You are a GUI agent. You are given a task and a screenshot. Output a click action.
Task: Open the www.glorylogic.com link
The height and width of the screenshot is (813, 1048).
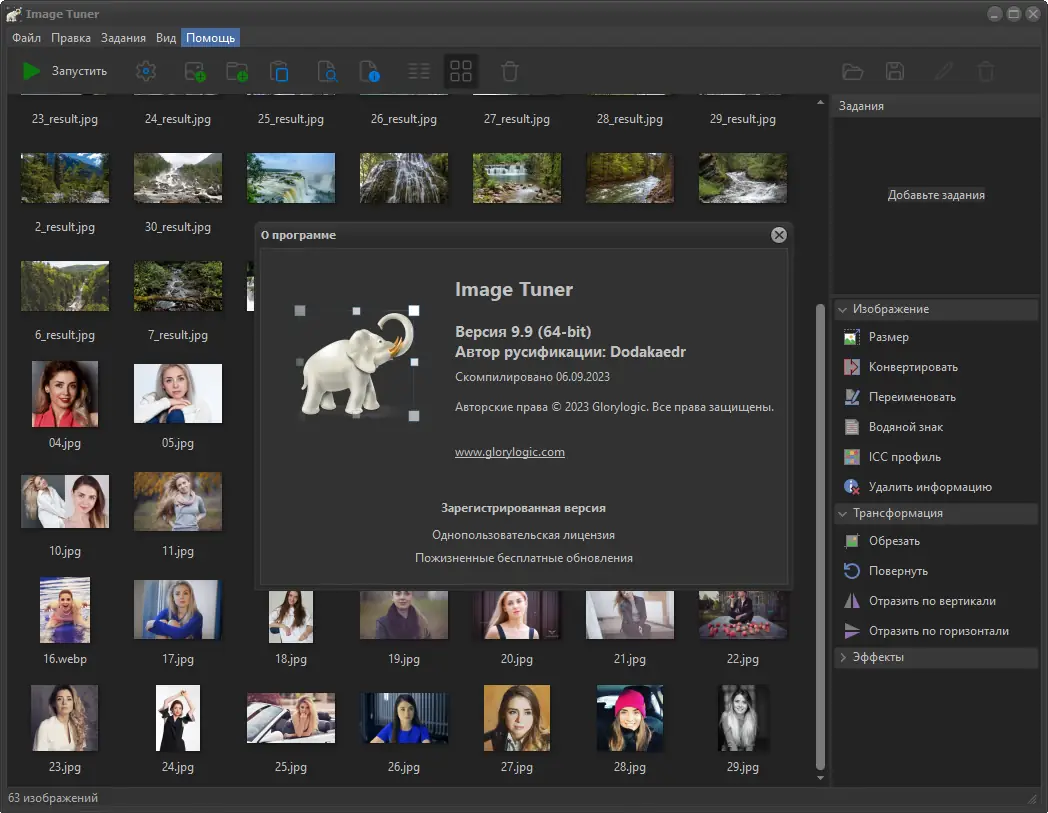(x=510, y=452)
